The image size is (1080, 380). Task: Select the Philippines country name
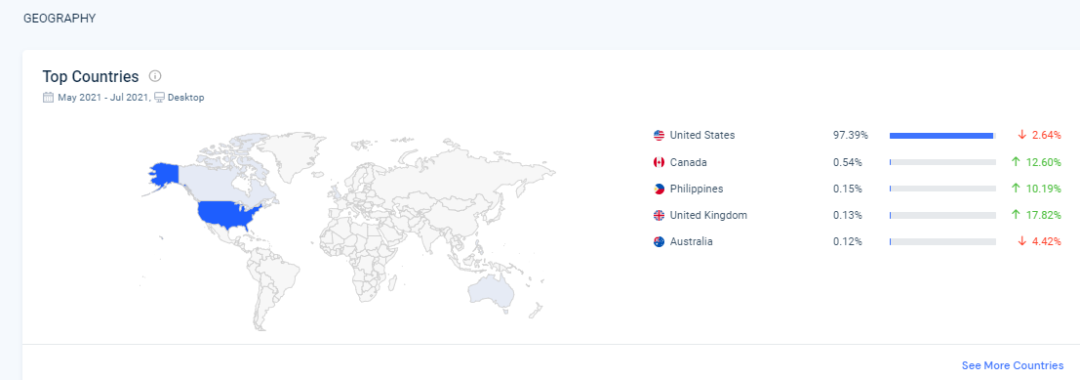coord(696,189)
